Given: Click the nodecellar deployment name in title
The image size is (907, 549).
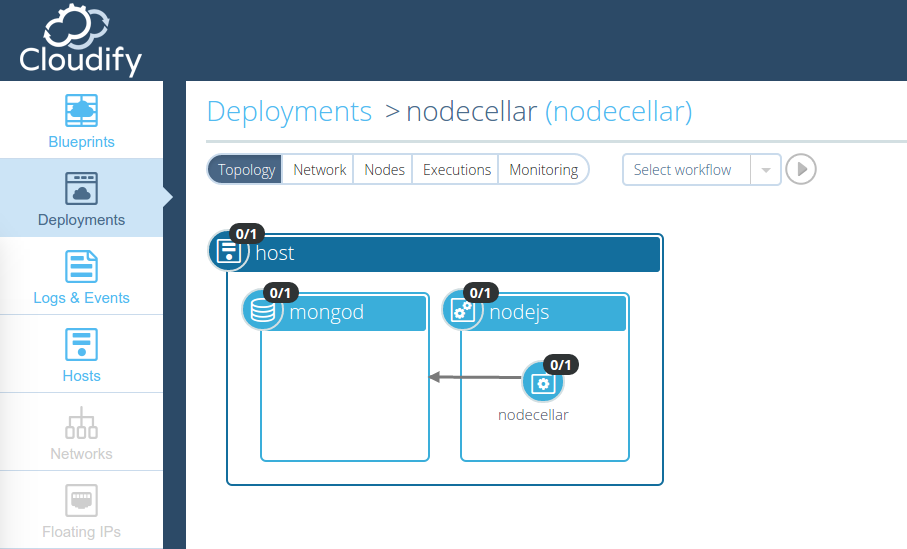Looking at the screenshot, I should [472, 112].
